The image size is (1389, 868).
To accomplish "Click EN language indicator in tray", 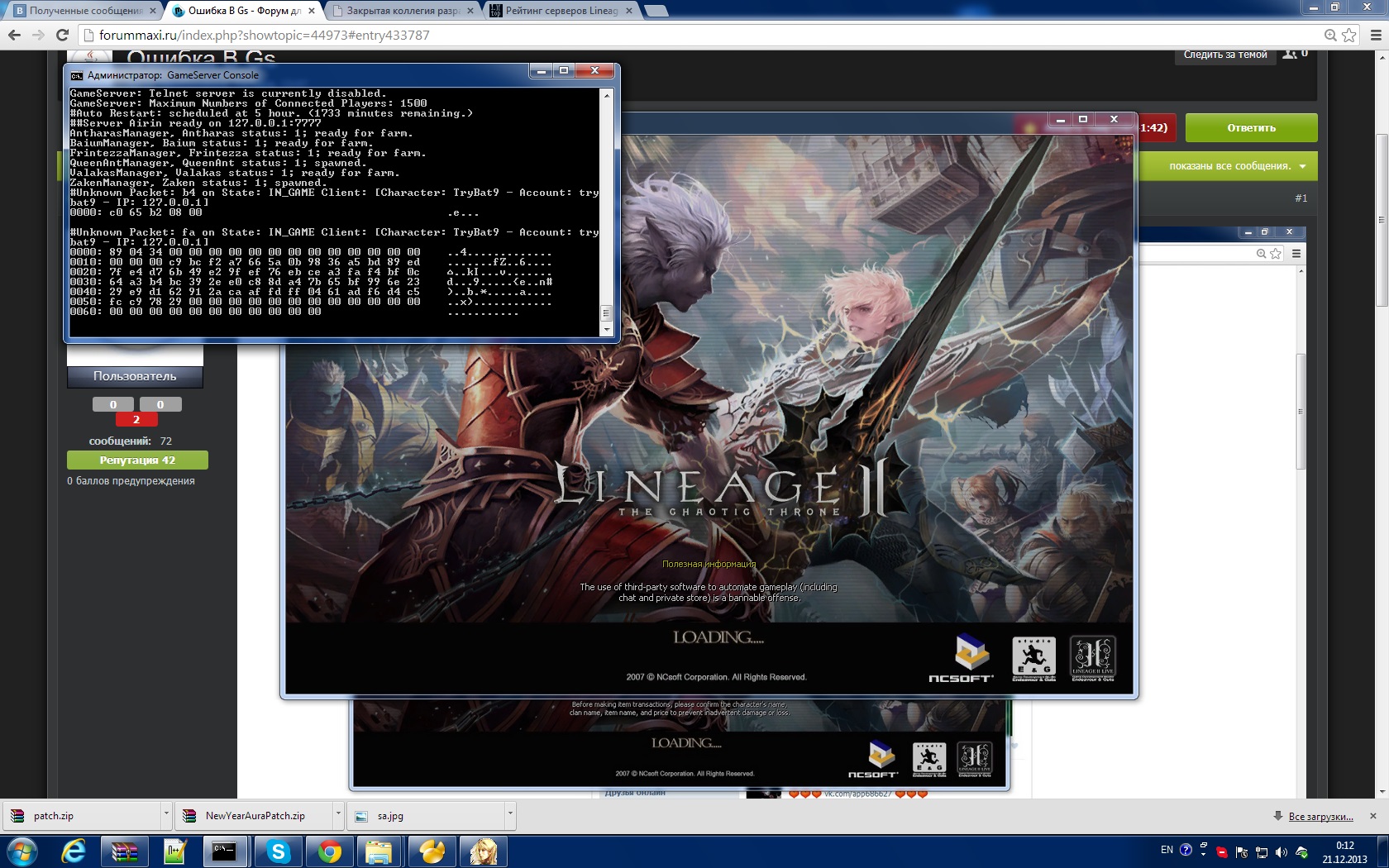I will [1167, 850].
